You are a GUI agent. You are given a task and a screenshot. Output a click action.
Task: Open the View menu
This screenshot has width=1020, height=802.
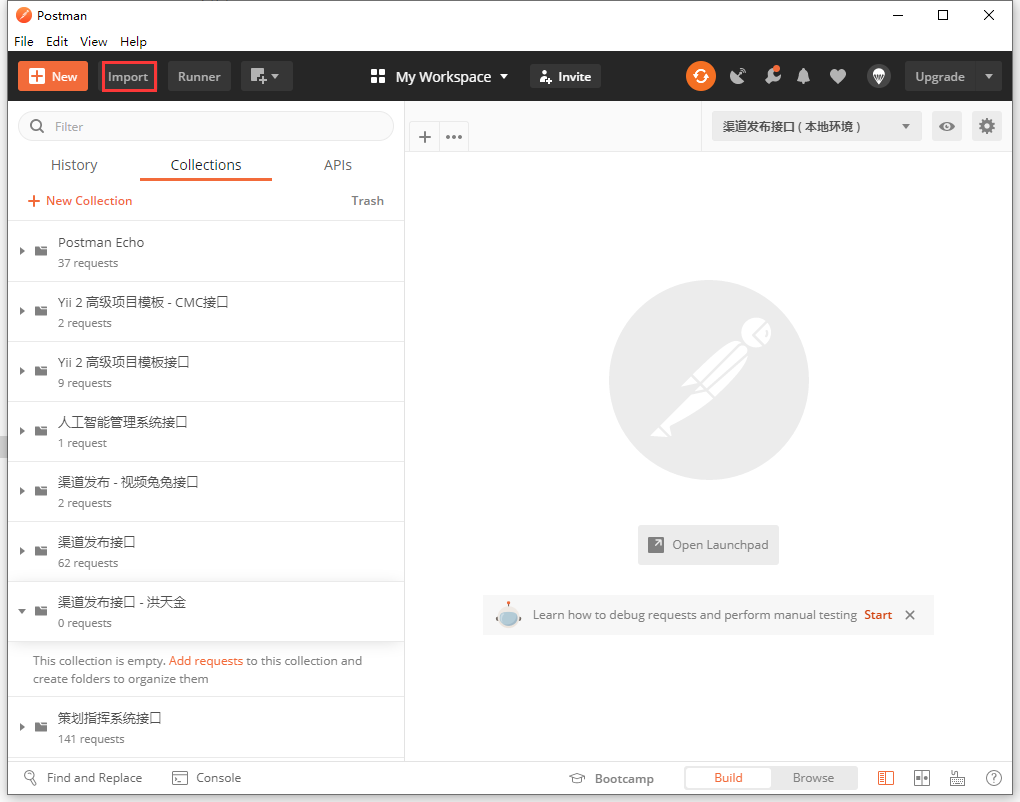(x=94, y=42)
